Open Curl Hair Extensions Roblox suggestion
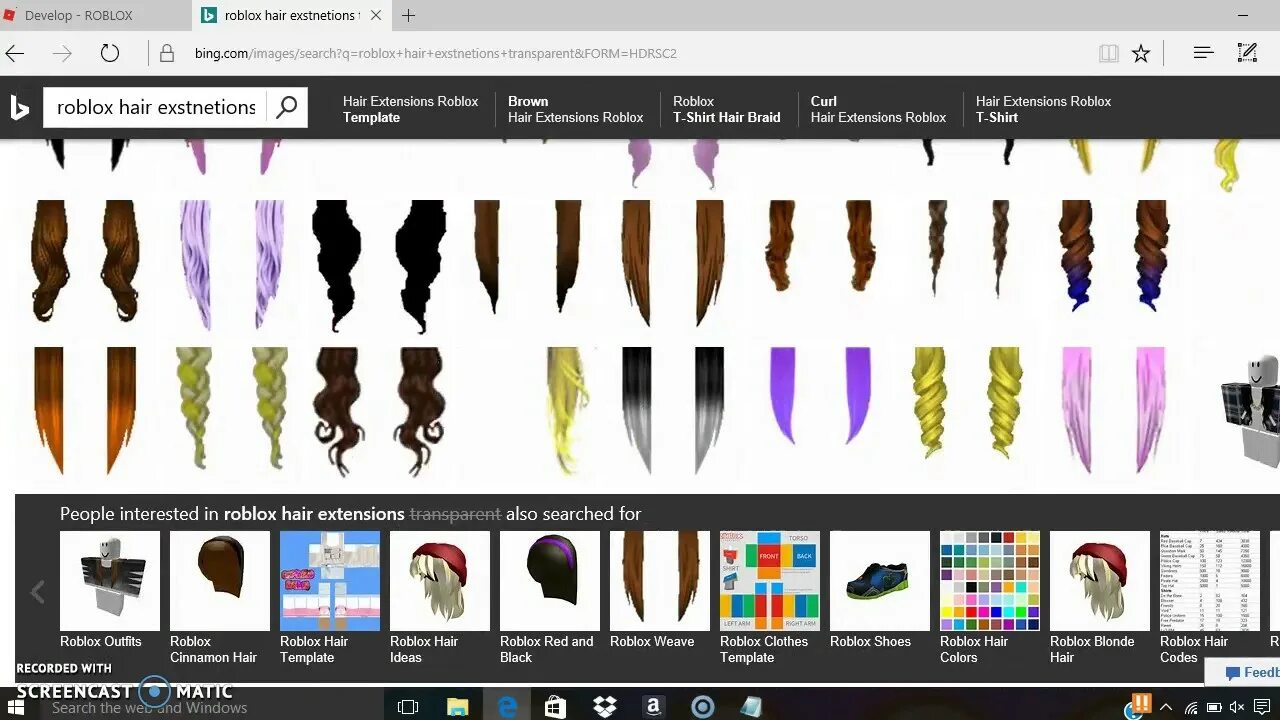This screenshot has height=720, width=1280. coord(878,109)
